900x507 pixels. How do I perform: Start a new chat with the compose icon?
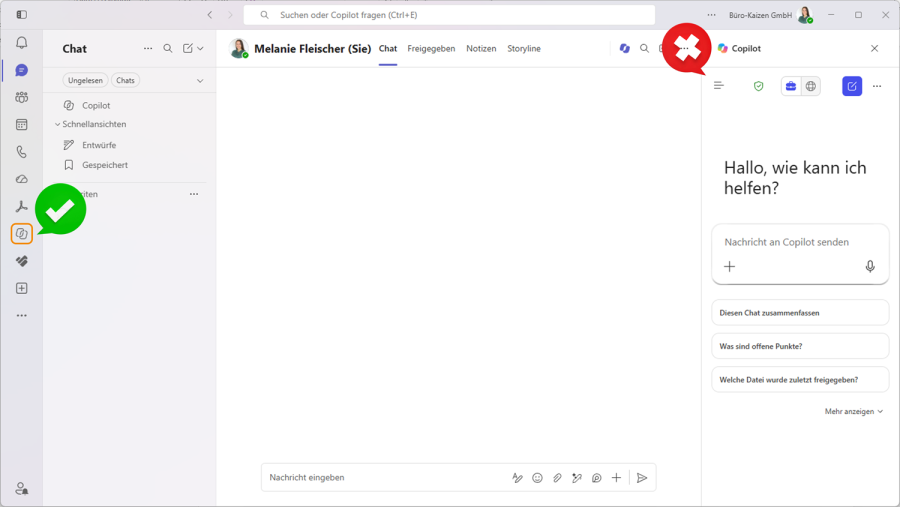click(x=188, y=49)
